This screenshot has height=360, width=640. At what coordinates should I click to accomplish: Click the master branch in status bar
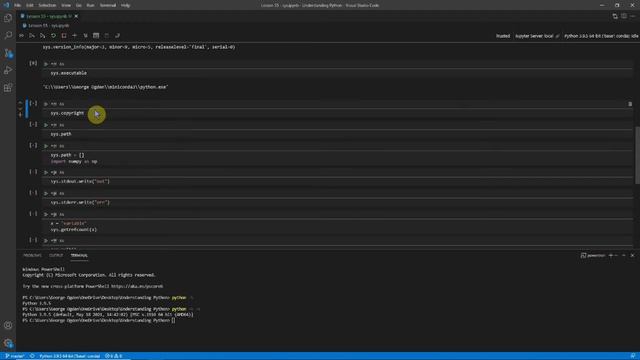click(14, 356)
